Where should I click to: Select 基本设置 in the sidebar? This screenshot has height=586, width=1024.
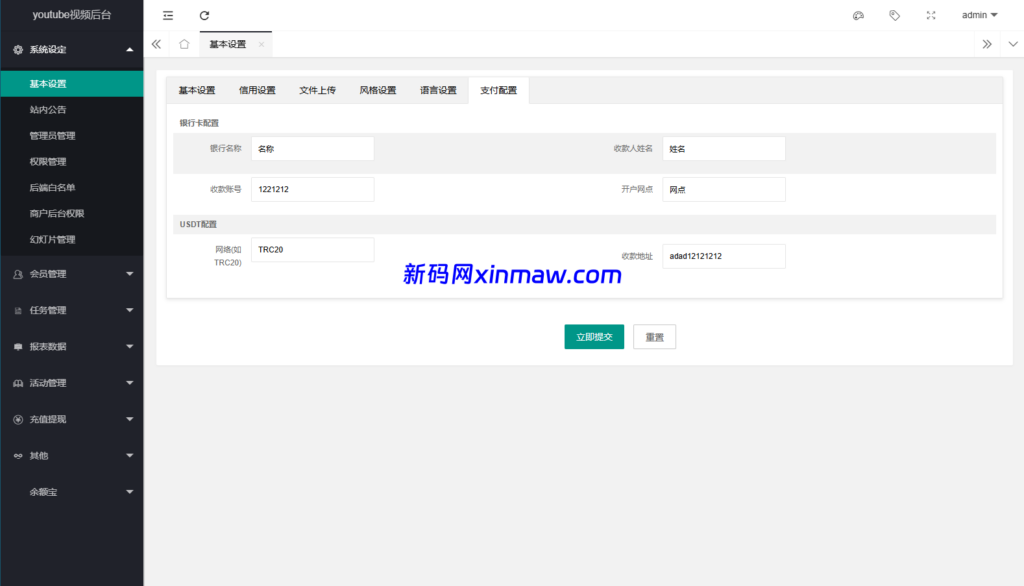point(72,84)
